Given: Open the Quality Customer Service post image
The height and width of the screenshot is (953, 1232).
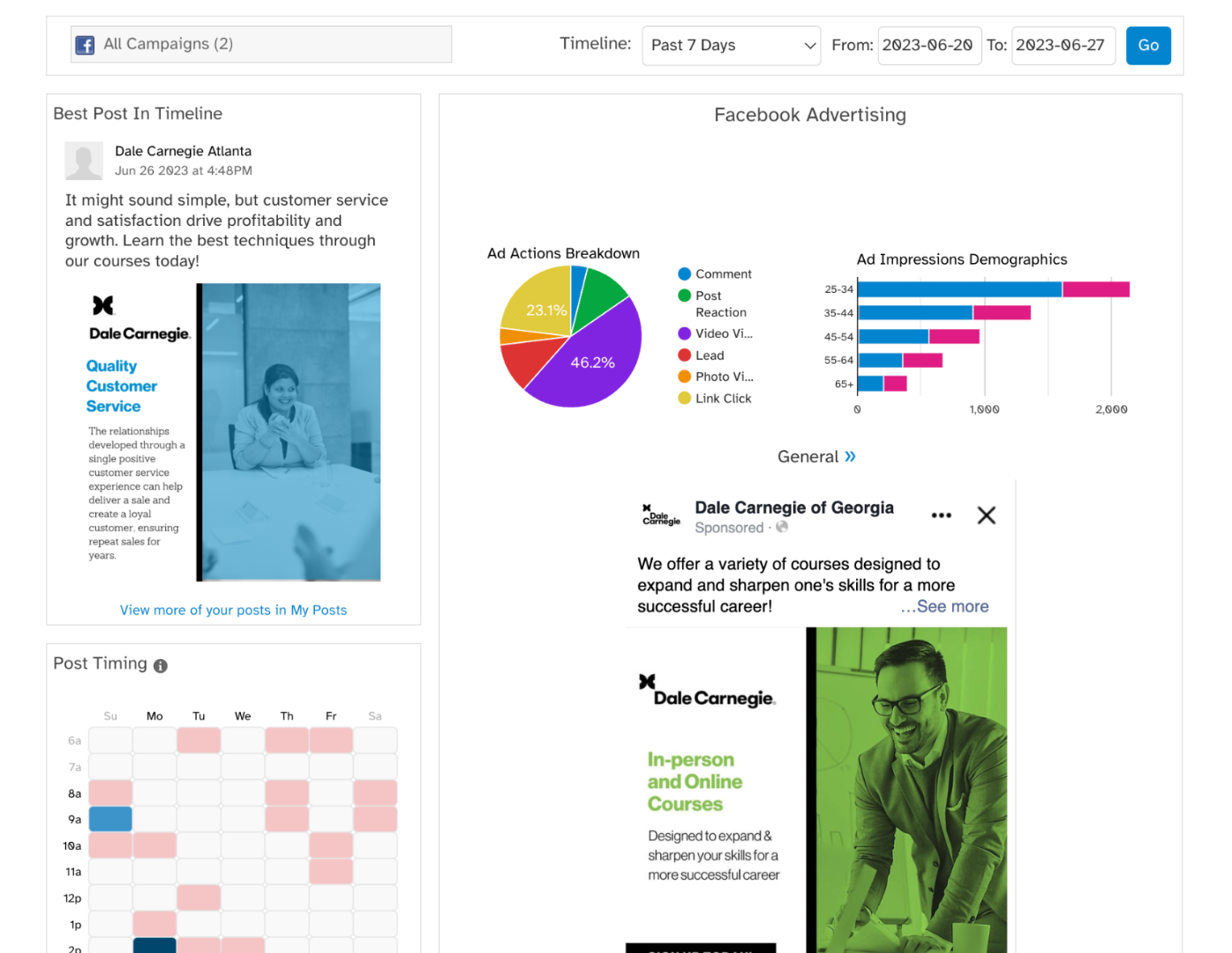Looking at the screenshot, I should coord(231,432).
